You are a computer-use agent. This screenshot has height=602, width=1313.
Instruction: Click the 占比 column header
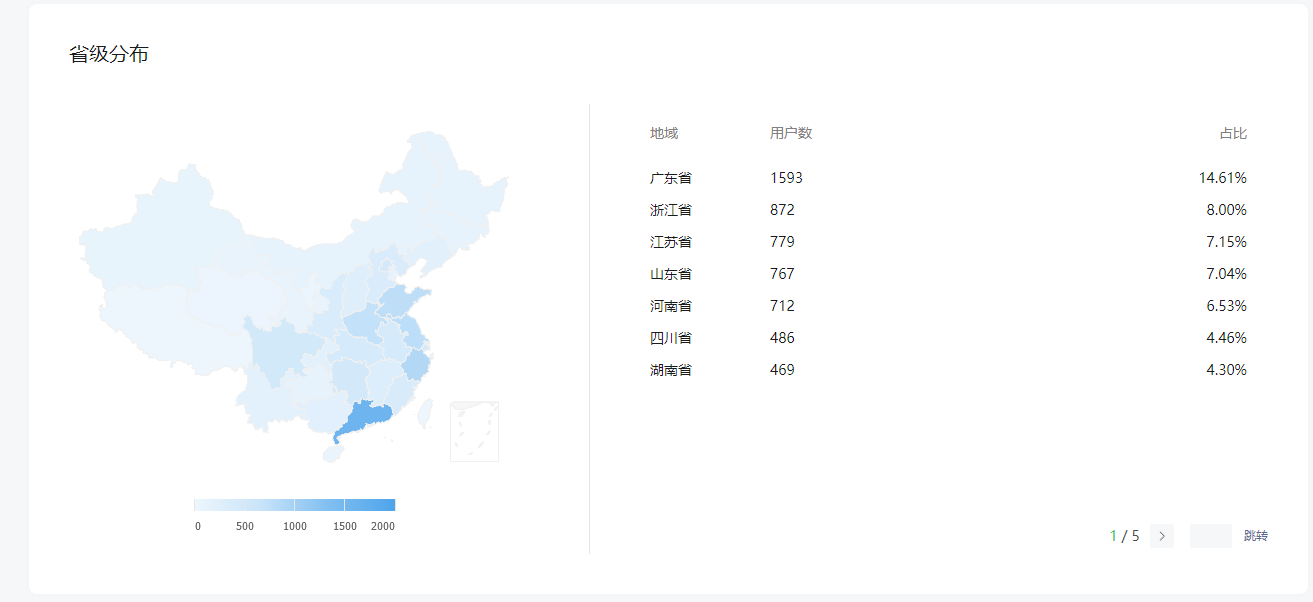point(1233,133)
